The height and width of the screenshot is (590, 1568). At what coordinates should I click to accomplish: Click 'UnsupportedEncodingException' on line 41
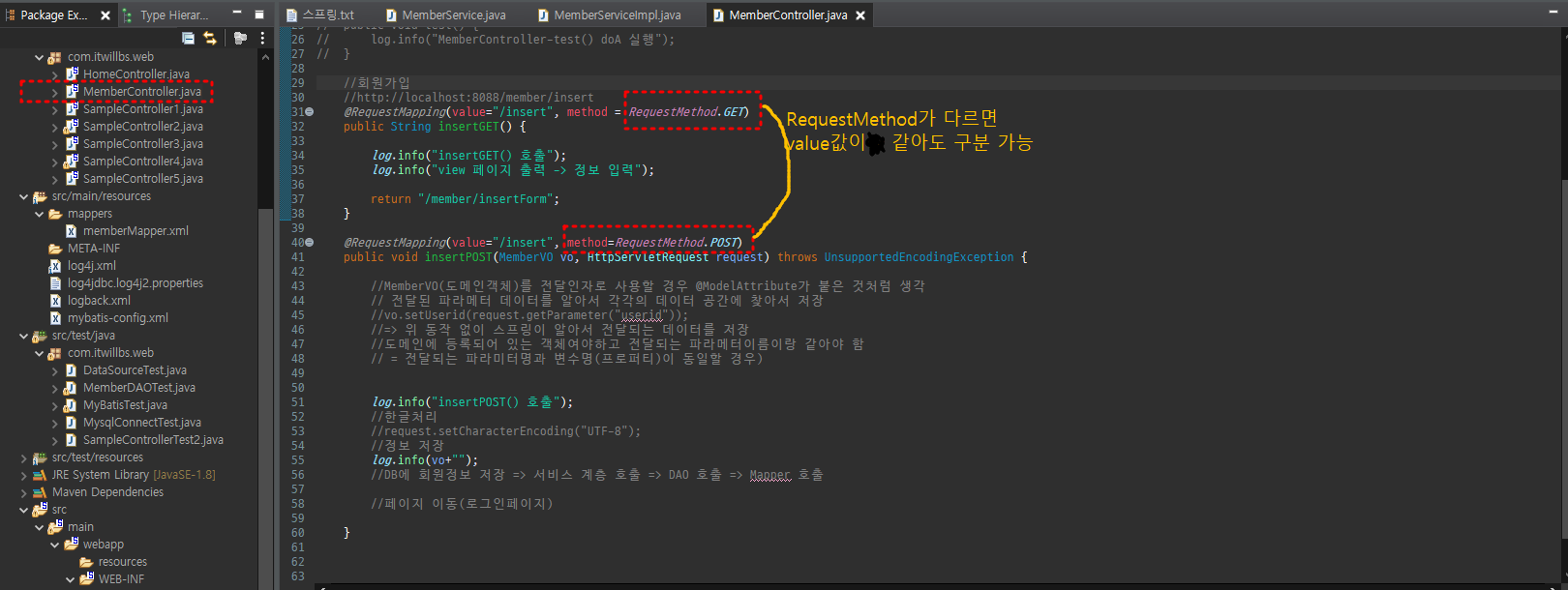click(x=920, y=257)
